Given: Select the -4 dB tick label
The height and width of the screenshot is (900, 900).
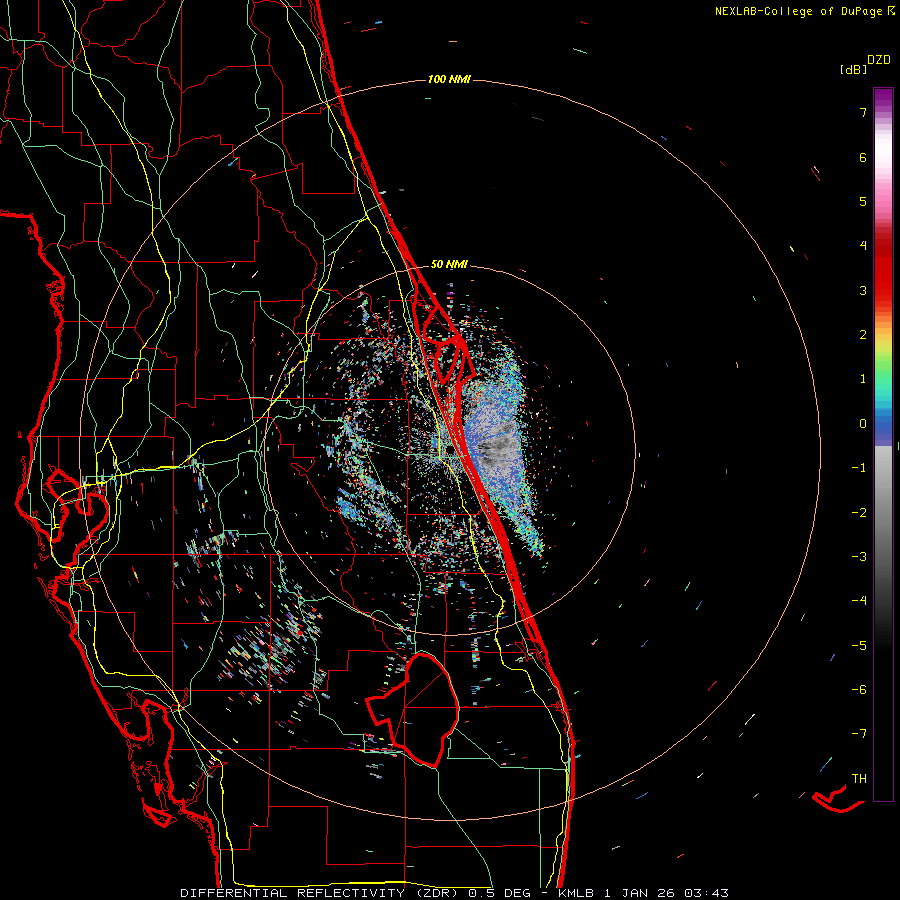Looking at the screenshot, I should click(859, 601).
